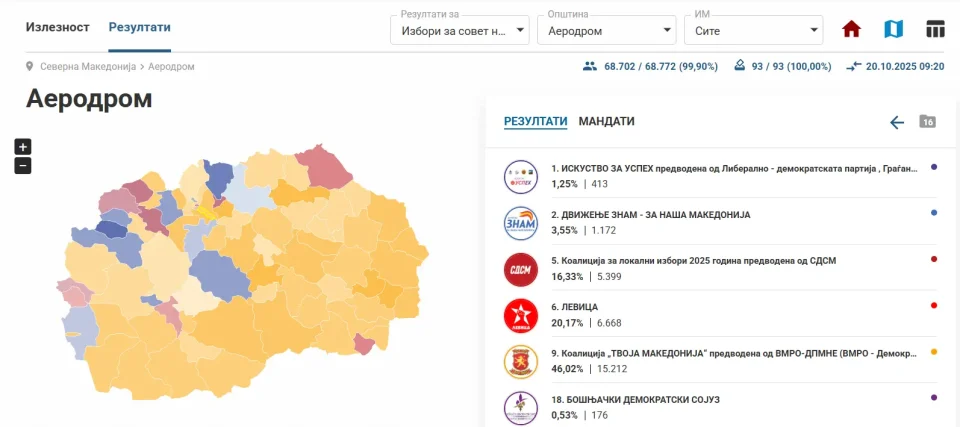Click the ZNAM movement logo
Image resolution: width=960 pixels, height=427 pixels.
(x=521, y=222)
